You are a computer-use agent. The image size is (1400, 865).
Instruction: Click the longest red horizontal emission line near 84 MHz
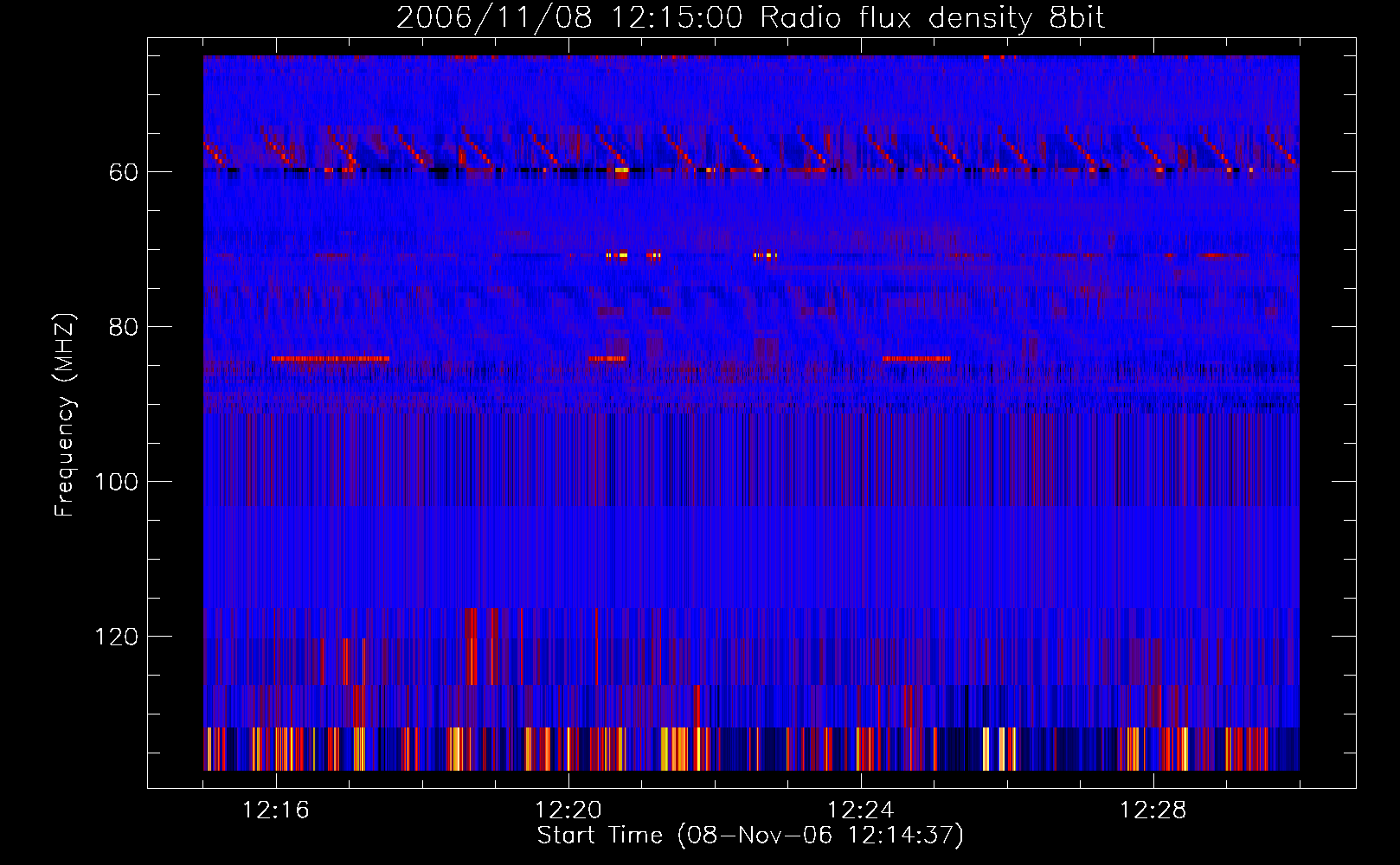click(331, 358)
